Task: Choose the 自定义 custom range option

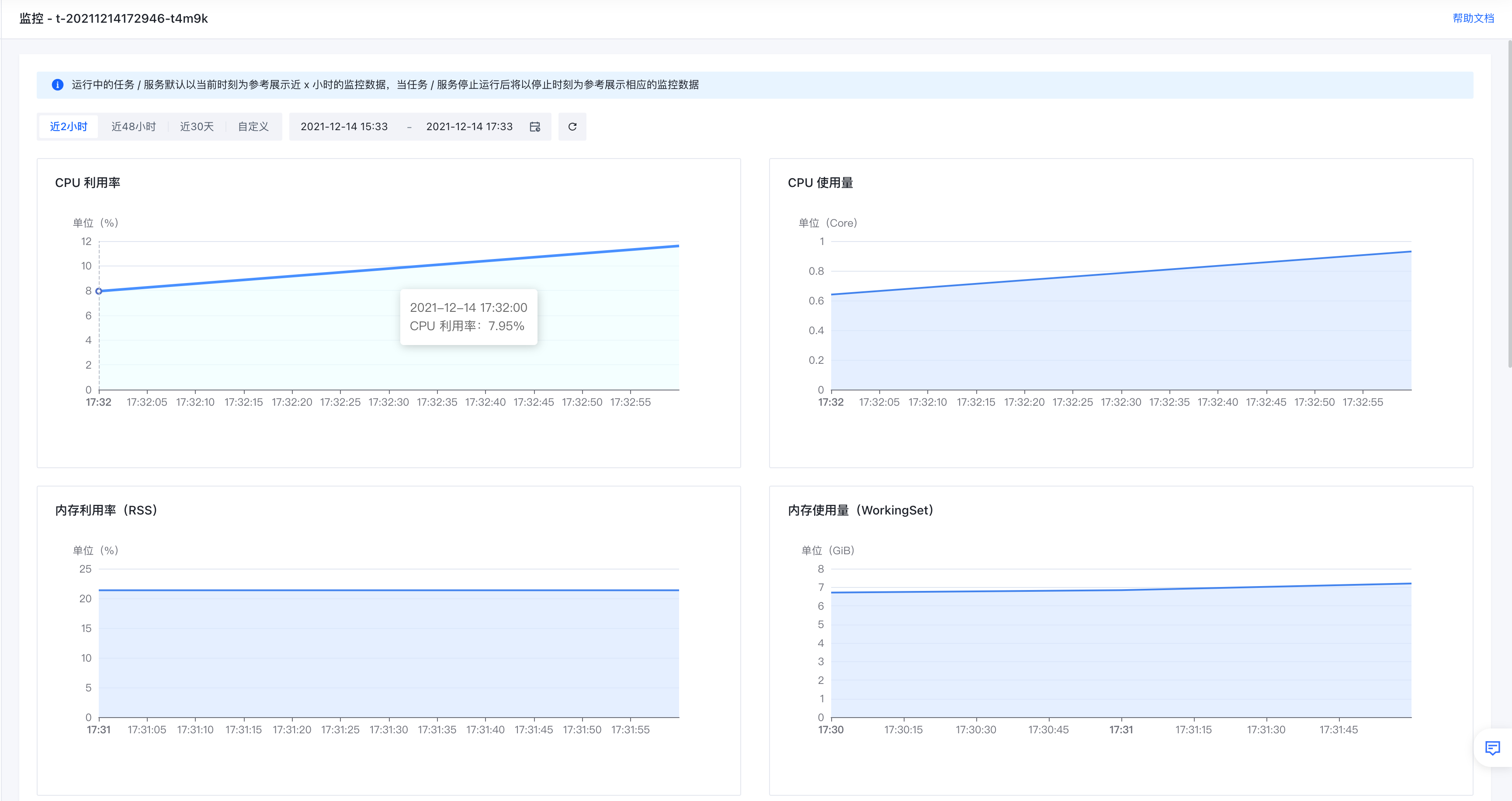Action: 253,127
